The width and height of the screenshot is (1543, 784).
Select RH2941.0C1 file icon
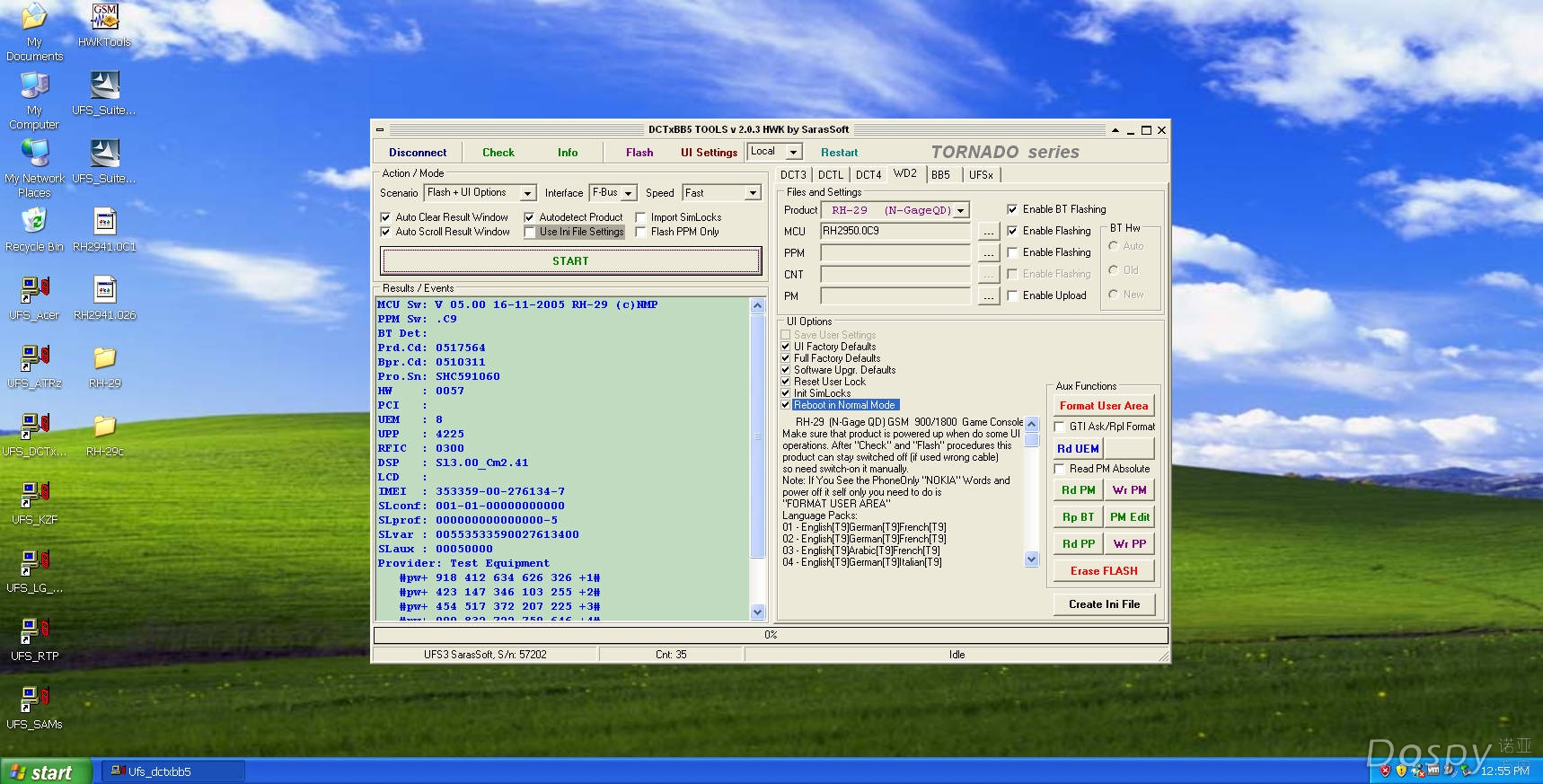tap(104, 229)
